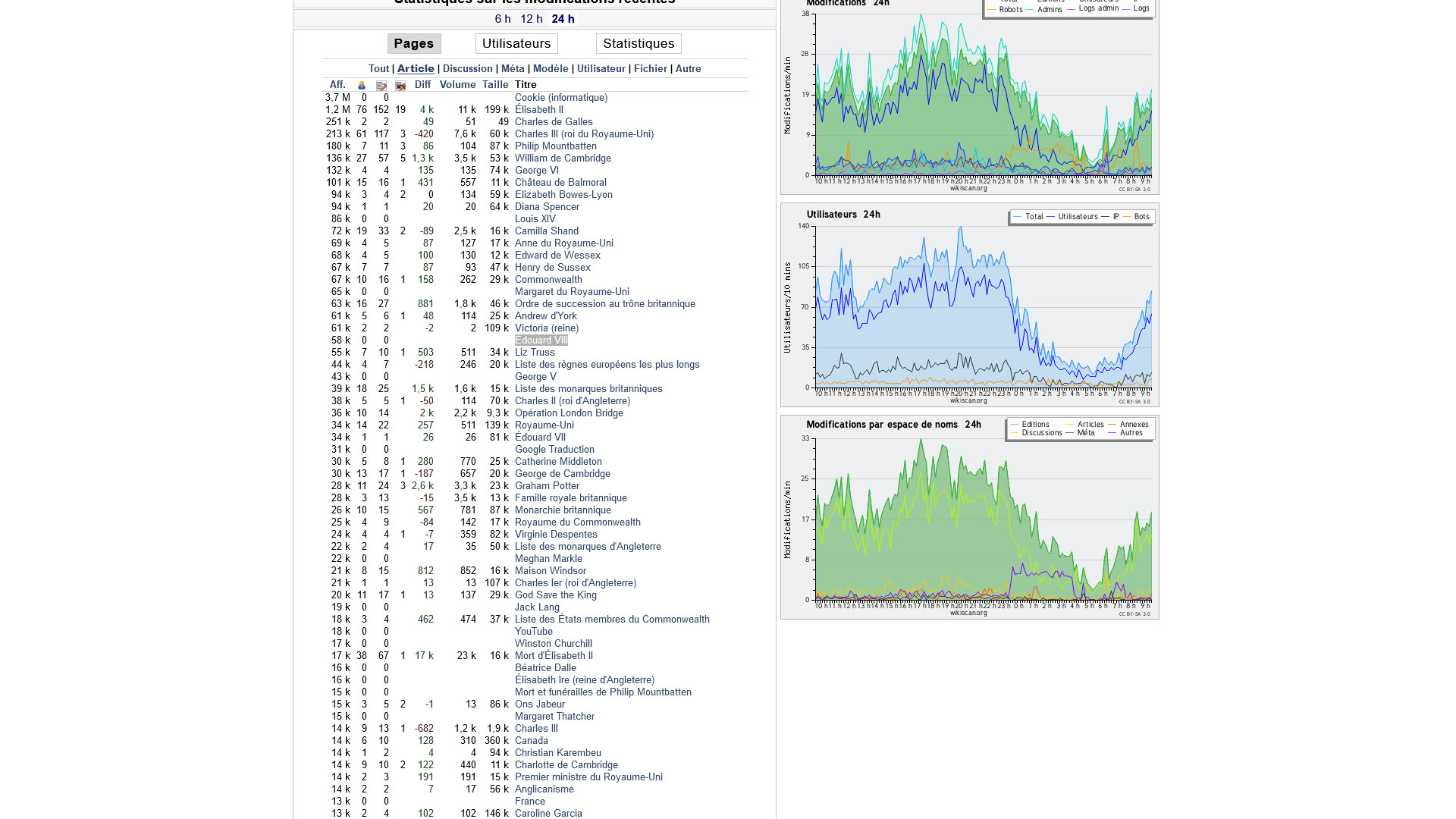Image resolution: width=1456 pixels, height=819 pixels.
Task: Open the Virginie Despentes page
Action: 556,535
